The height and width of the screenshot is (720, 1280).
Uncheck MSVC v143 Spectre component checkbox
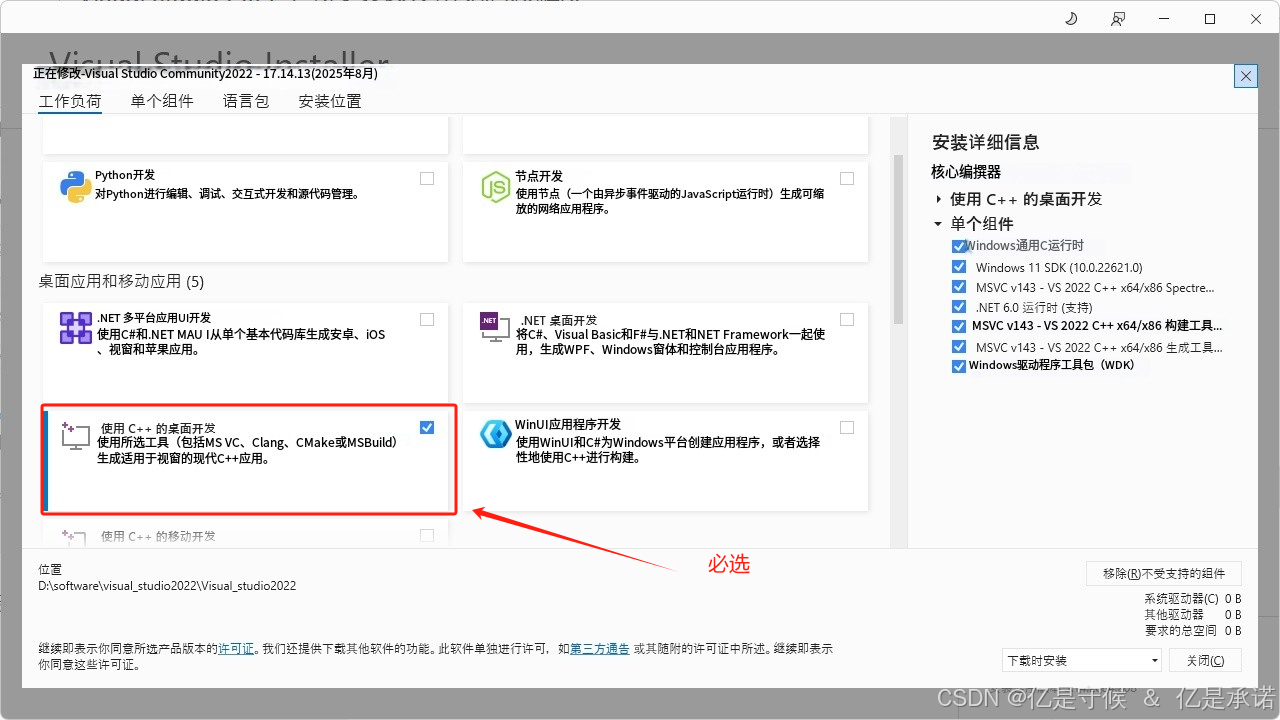point(959,287)
